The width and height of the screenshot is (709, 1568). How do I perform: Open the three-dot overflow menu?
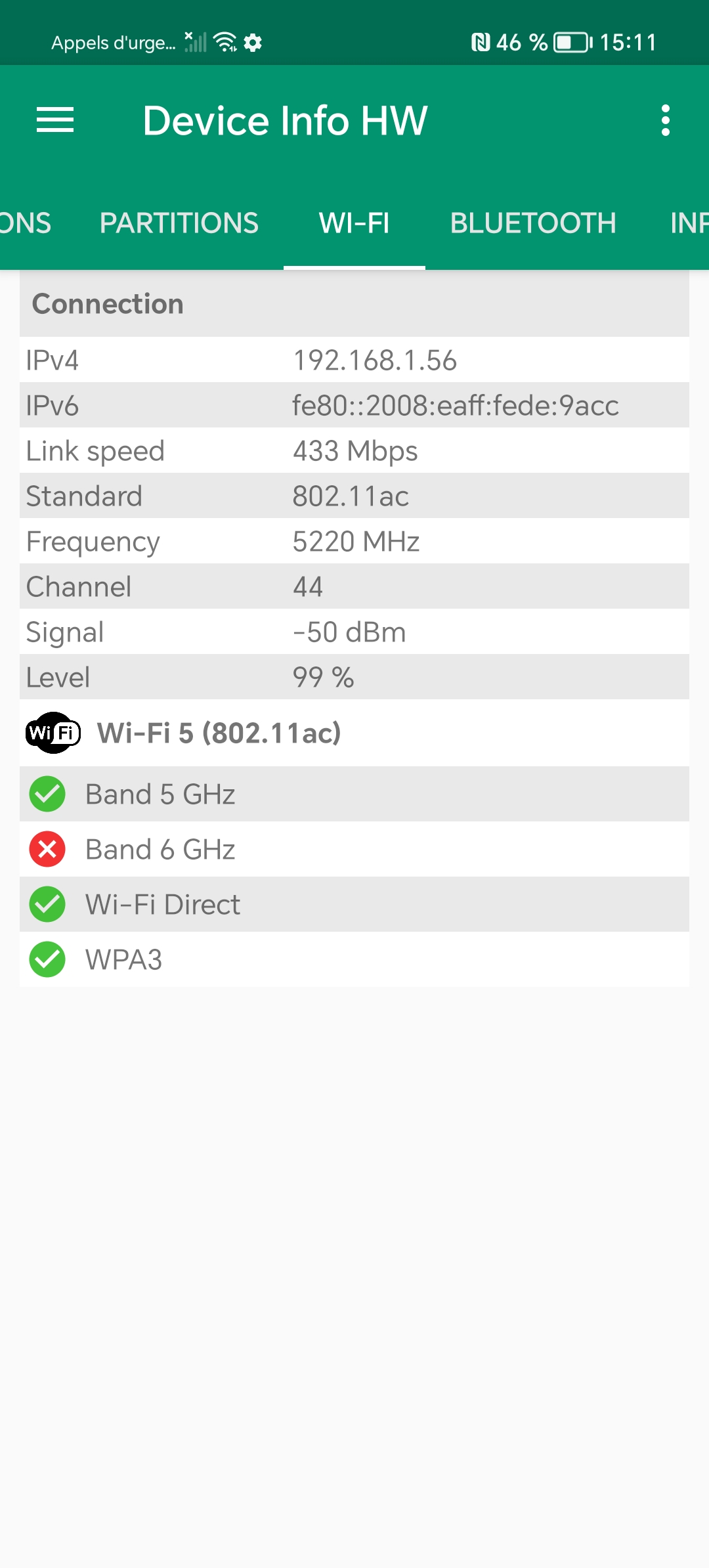[x=665, y=120]
